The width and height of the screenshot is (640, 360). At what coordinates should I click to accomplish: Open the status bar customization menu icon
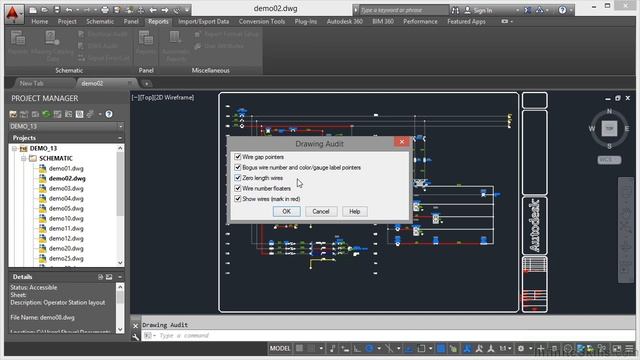(x=629, y=349)
